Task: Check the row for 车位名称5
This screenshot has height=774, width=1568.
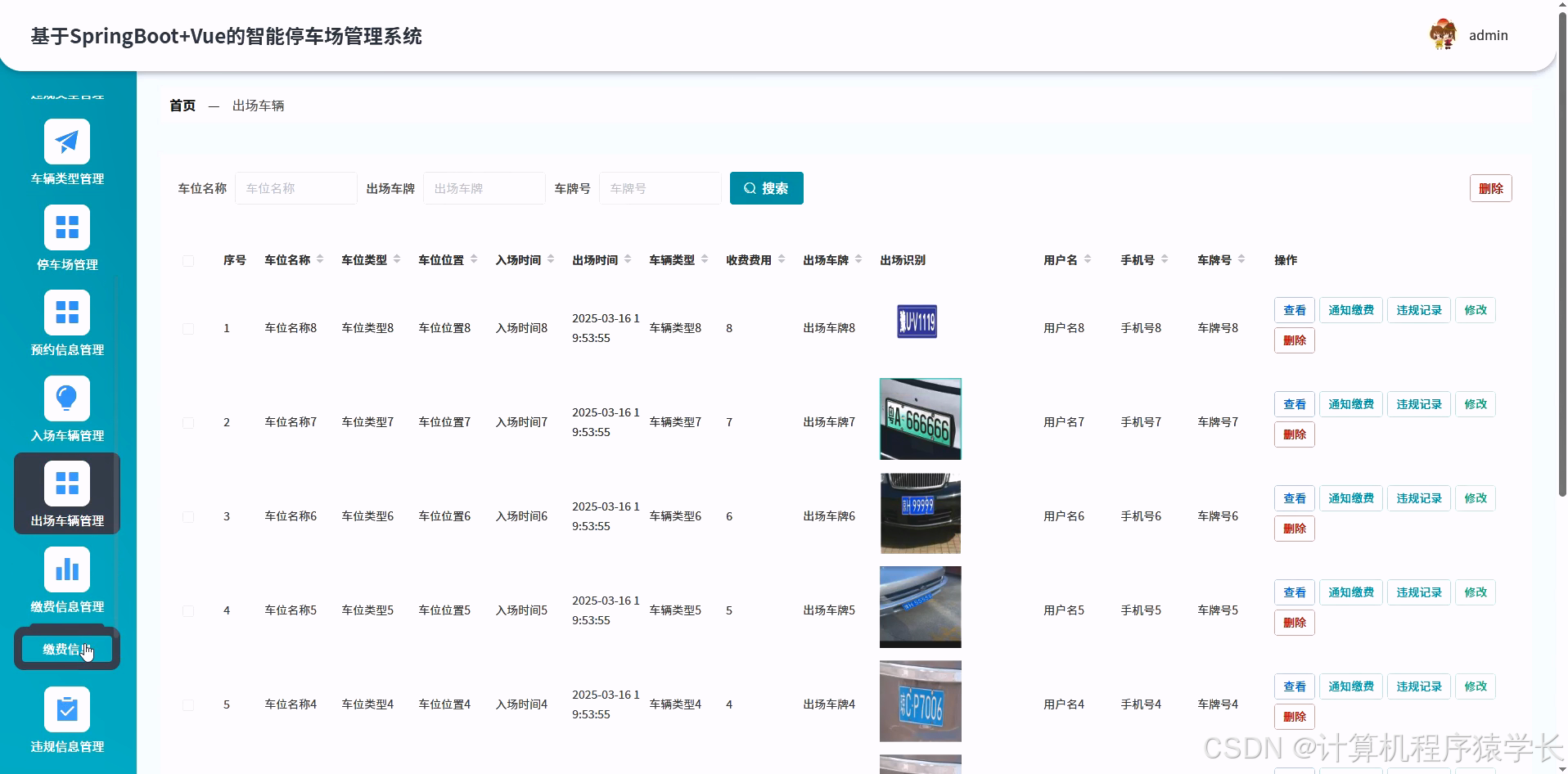Action: click(188, 611)
